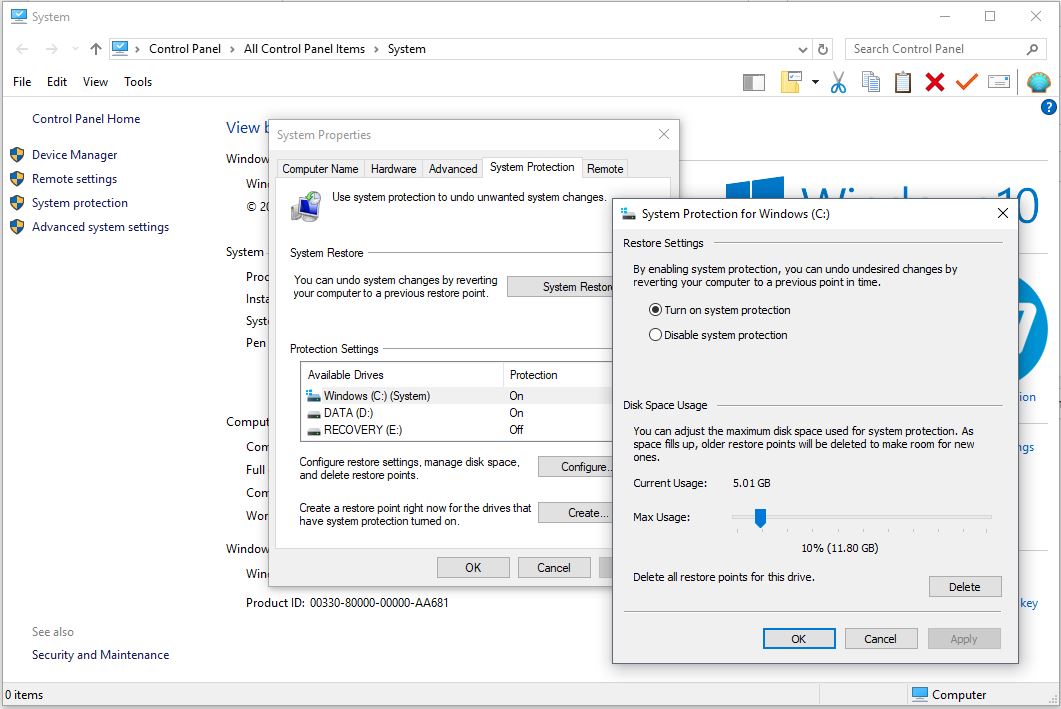This screenshot has height=709, width=1061.
Task: Click the Delete button for restore points
Action: [964, 586]
